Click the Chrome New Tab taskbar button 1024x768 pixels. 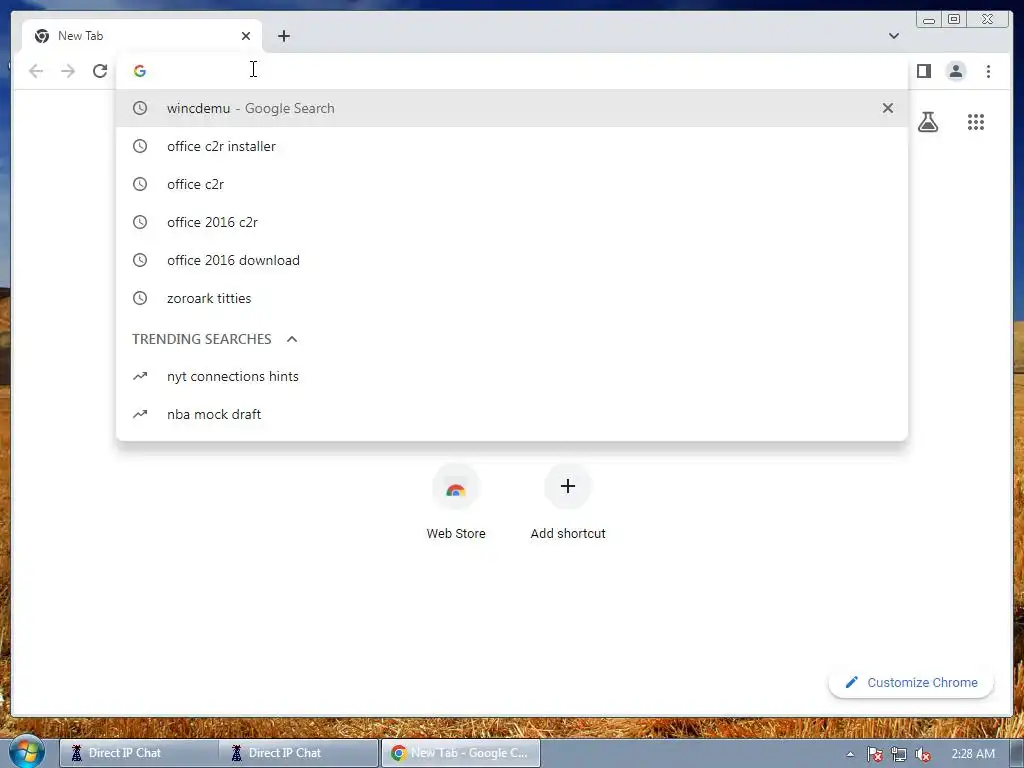tap(460, 753)
